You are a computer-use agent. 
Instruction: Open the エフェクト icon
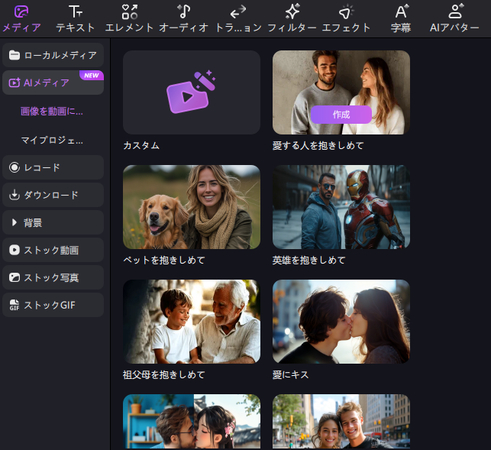pos(346,12)
